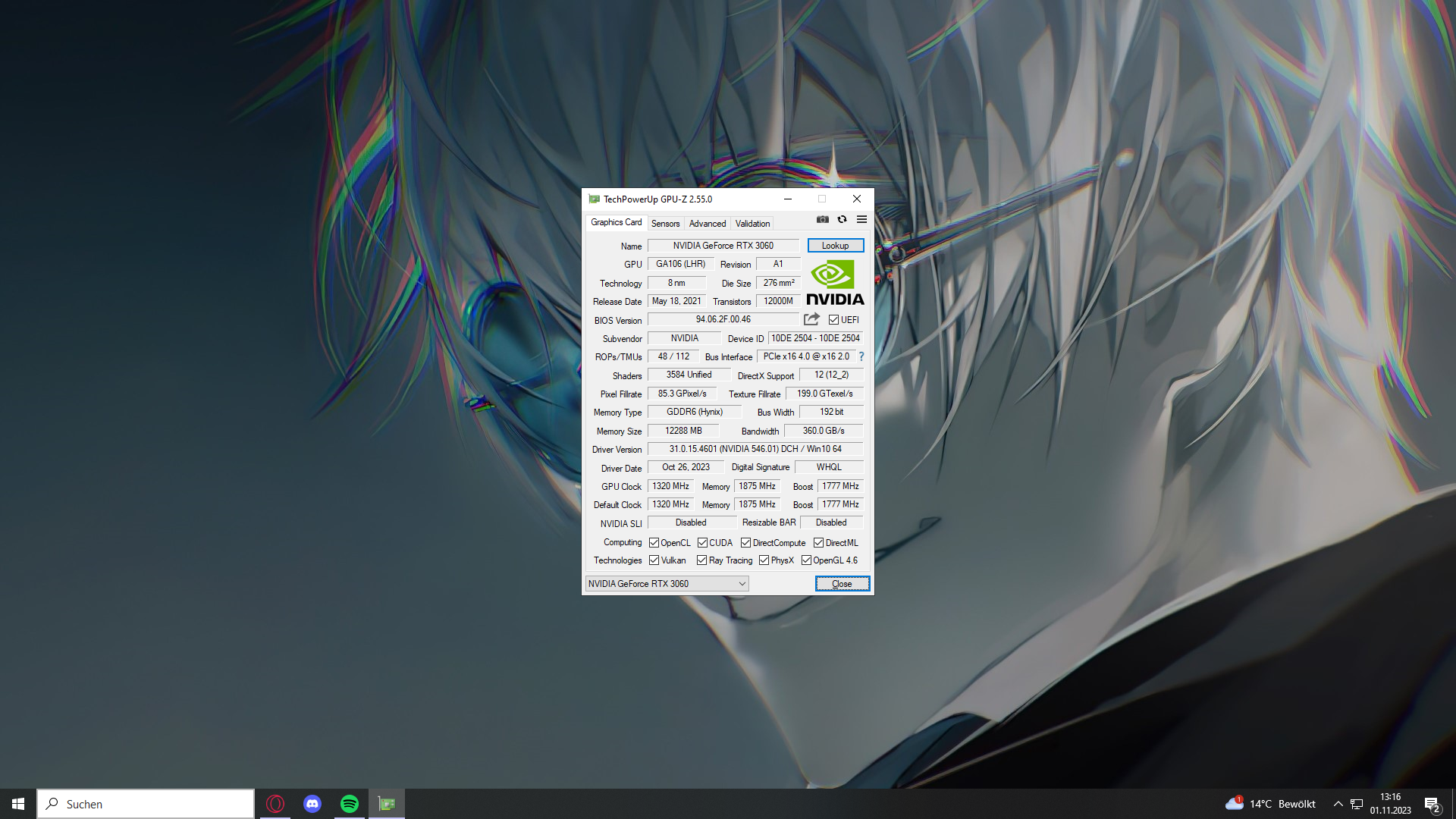This screenshot has width=1456, height=819.
Task: Click the refresh icon in GPU-Z
Action: [x=842, y=219]
